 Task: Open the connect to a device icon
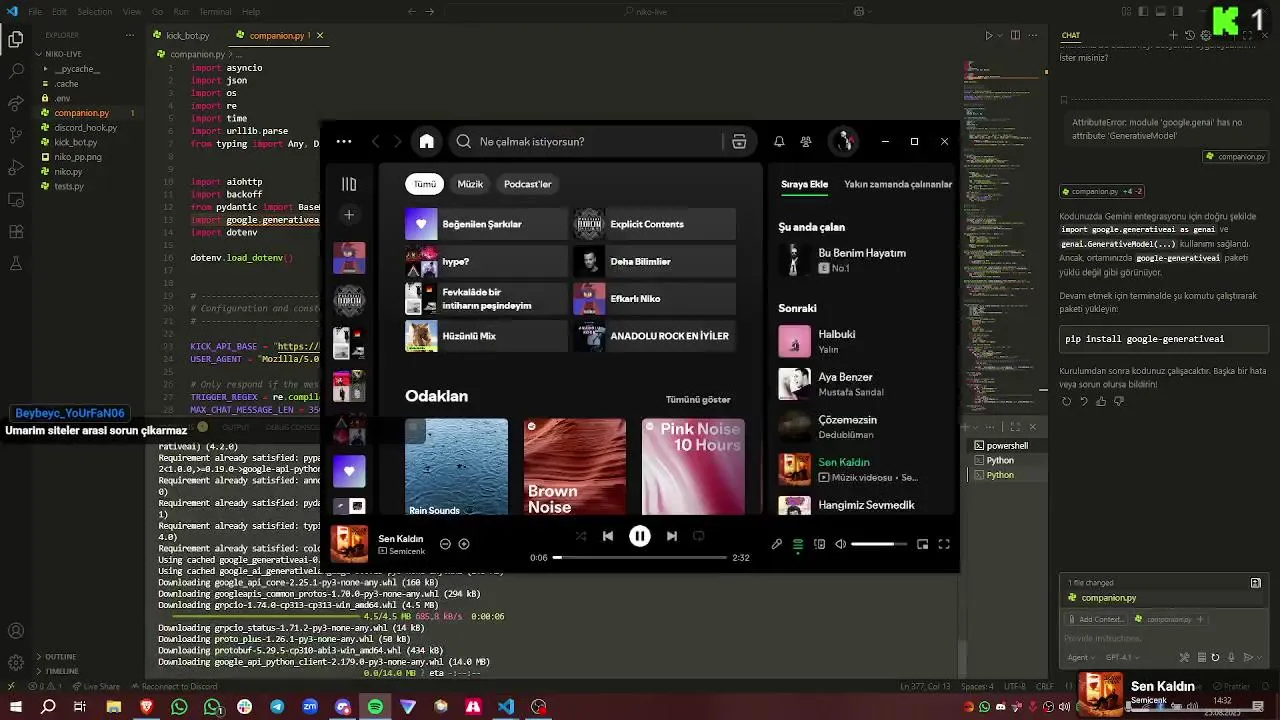(819, 544)
